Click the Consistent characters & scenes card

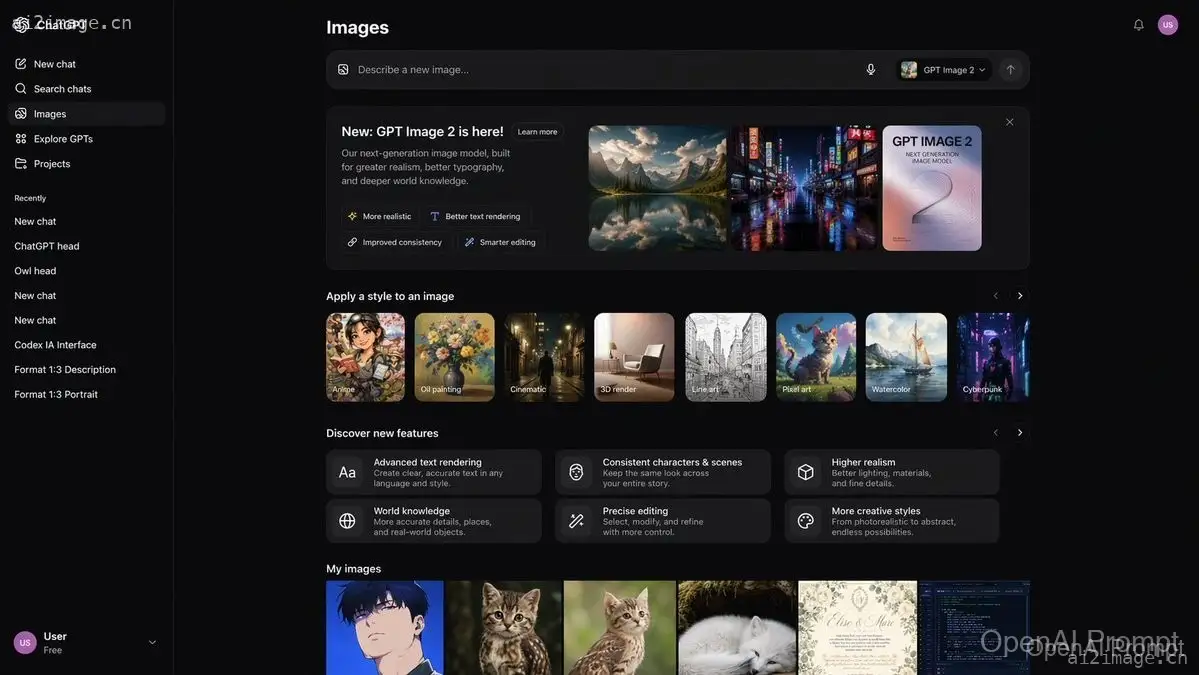pos(663,472)
